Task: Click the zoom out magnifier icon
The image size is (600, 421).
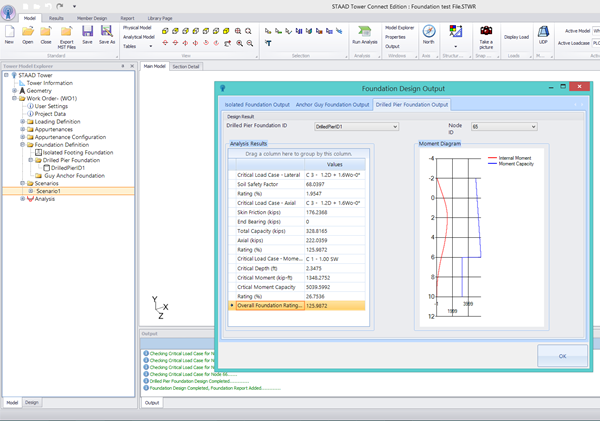Action: point(250,43)
